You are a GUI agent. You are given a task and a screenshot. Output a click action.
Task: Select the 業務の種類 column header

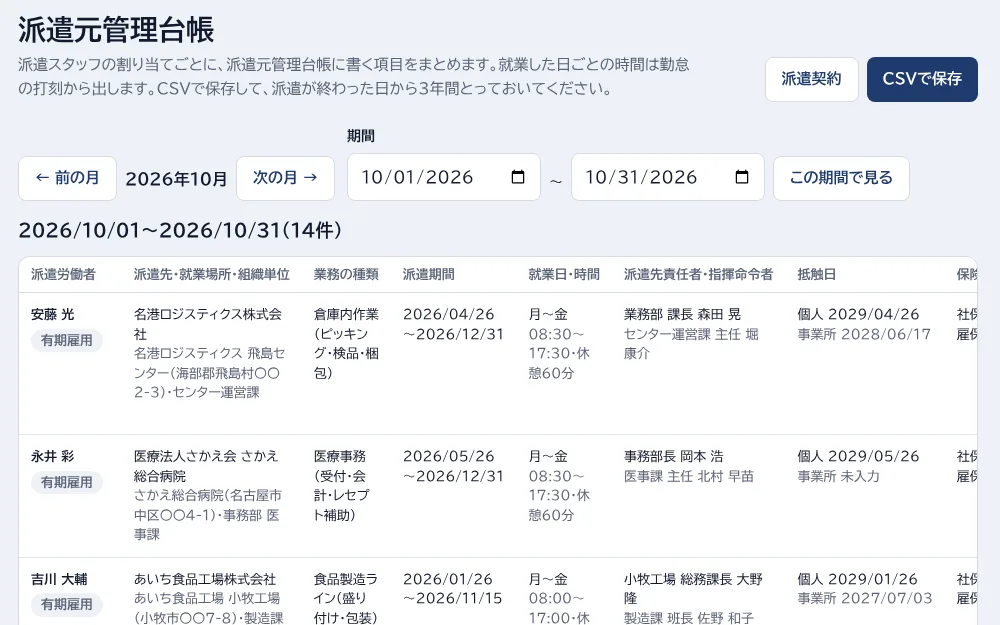346,274
